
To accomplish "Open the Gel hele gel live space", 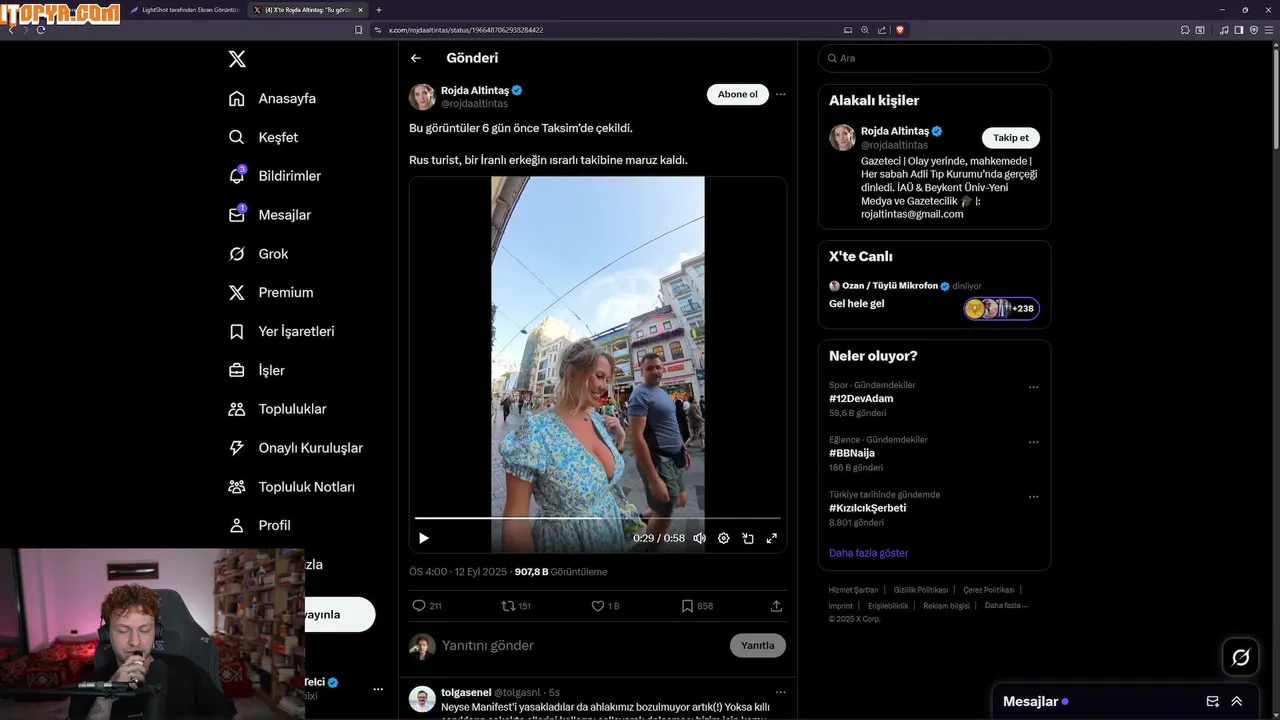I will tap(857, 304).
